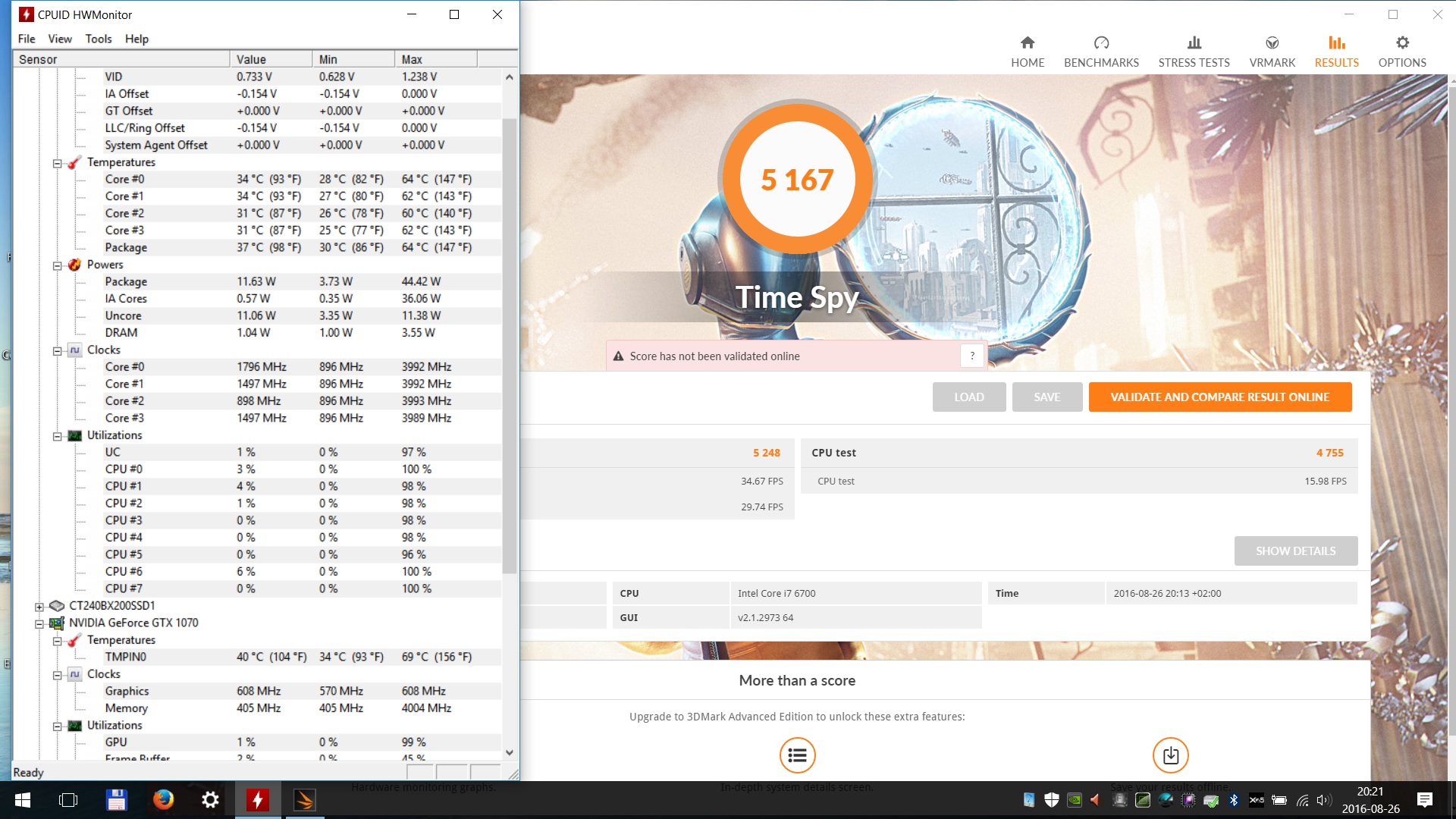1456x819 pixels.
Task: Collapse CPU Temperatures node with thermometer
Action: pos(57,163)
